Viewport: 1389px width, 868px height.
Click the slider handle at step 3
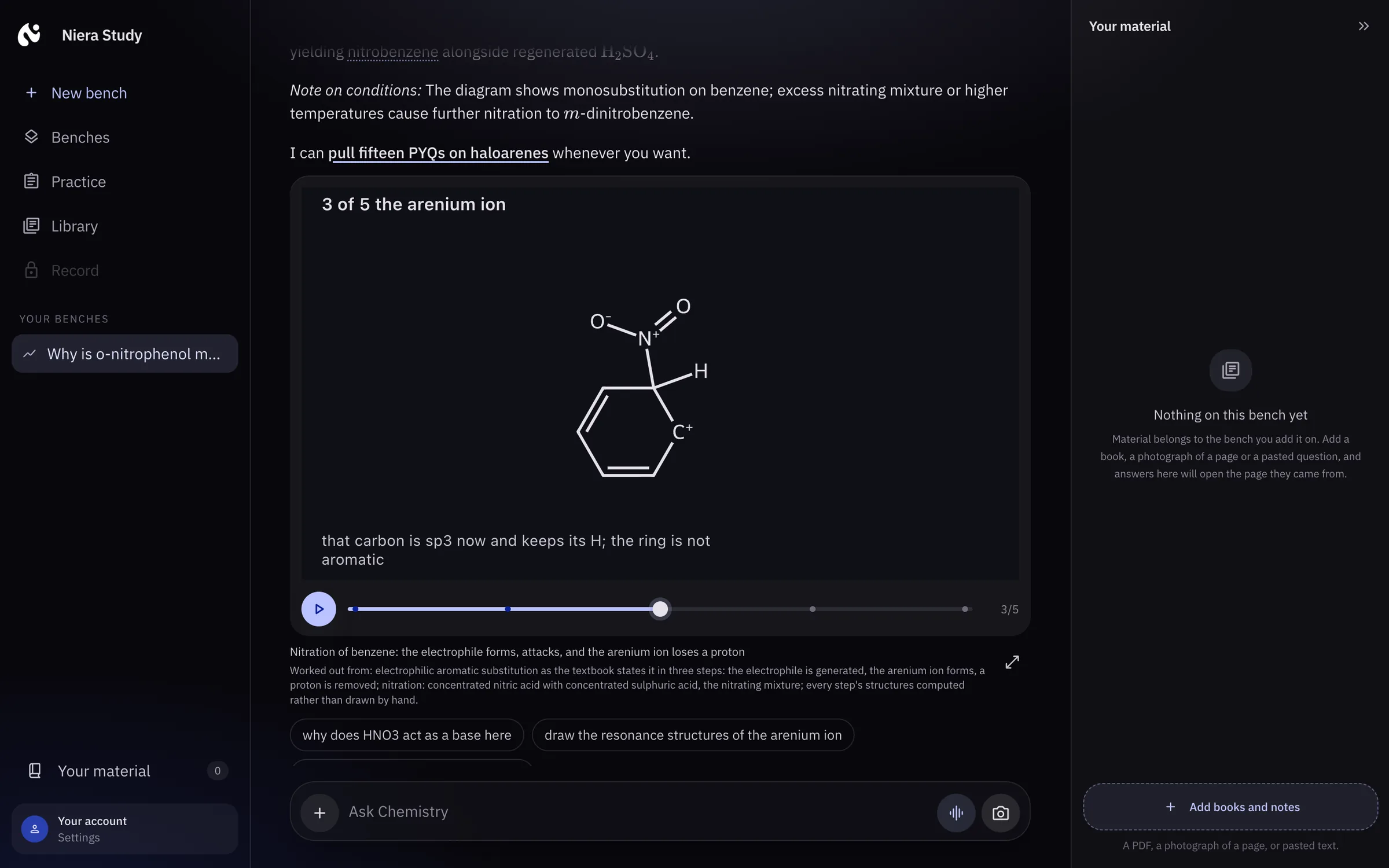[660, 609]
